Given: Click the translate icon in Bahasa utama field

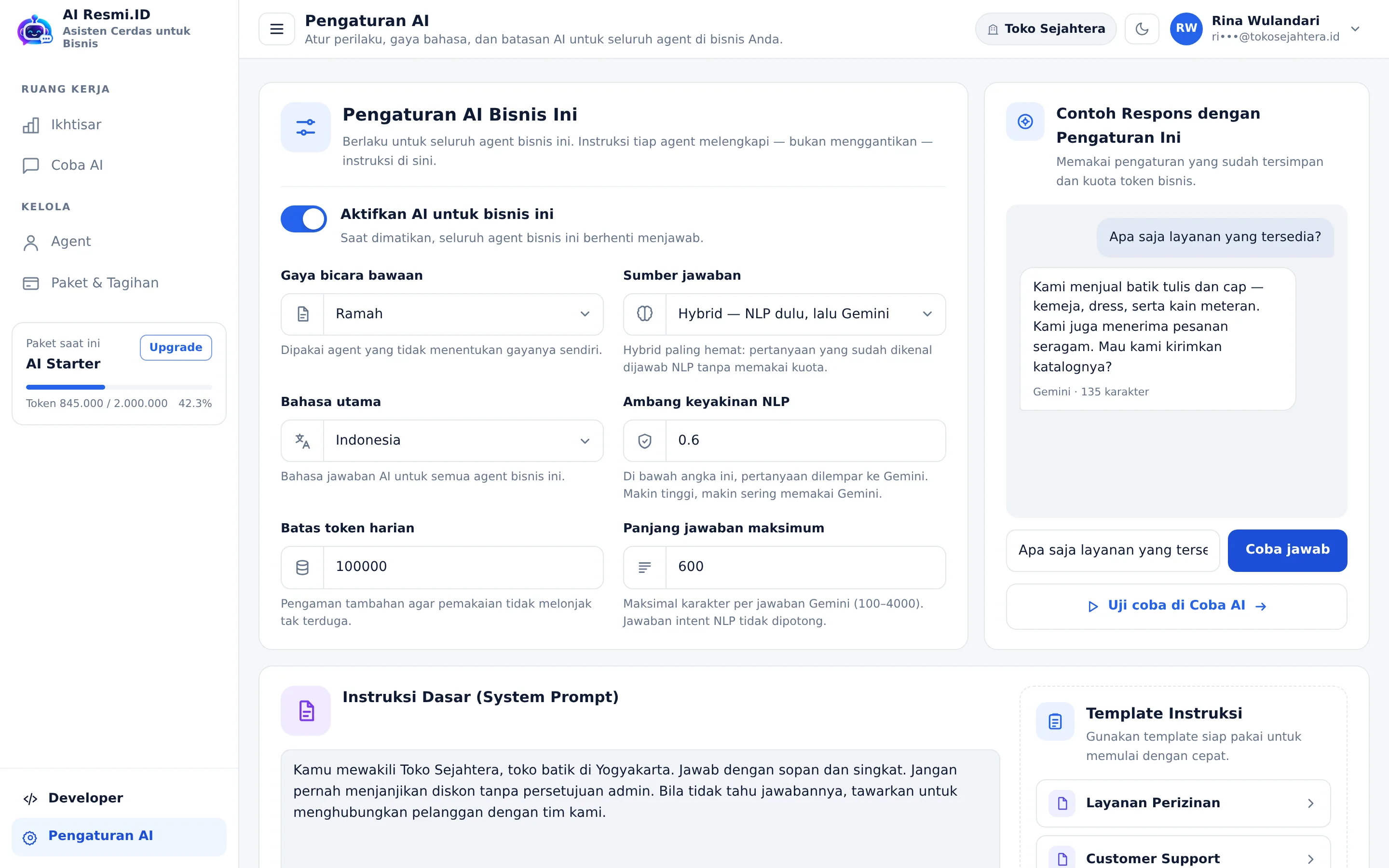Looking at the screenshot, I should [302, 441].
